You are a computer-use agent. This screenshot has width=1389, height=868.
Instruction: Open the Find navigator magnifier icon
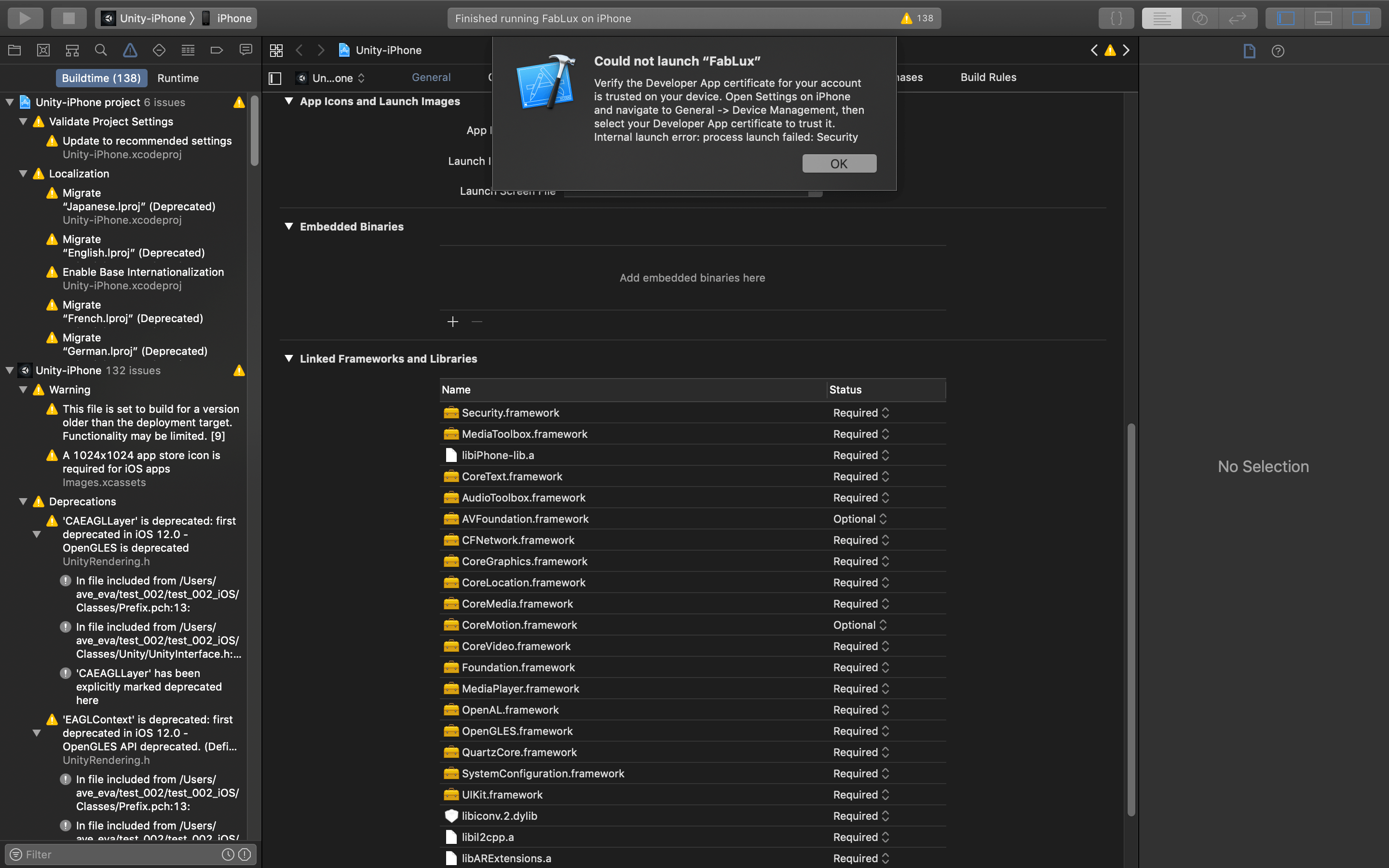(101, 51)
